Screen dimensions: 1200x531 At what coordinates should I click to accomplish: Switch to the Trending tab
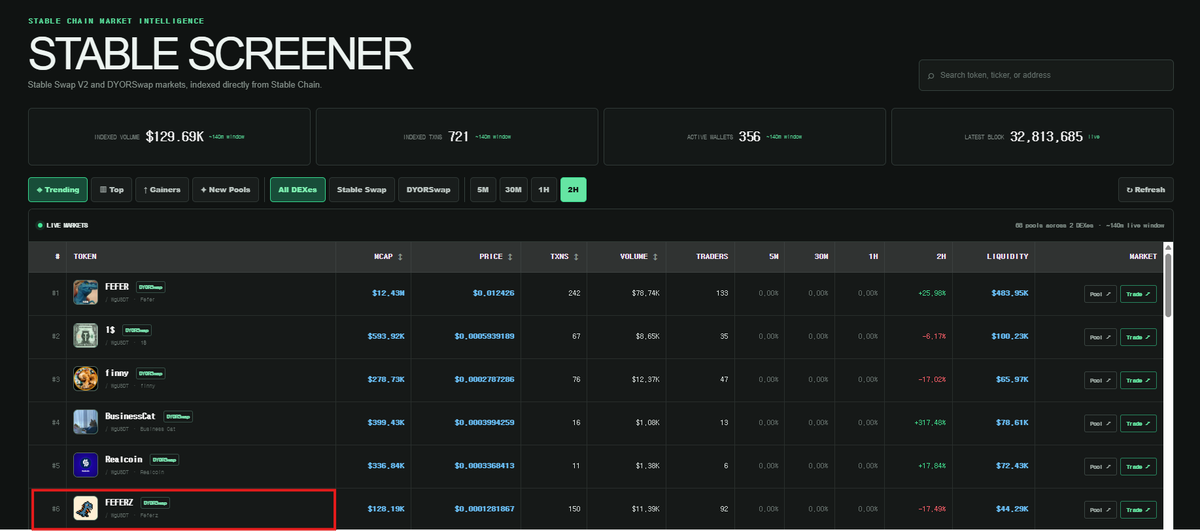pyautogui.click(x=57, y=189)
